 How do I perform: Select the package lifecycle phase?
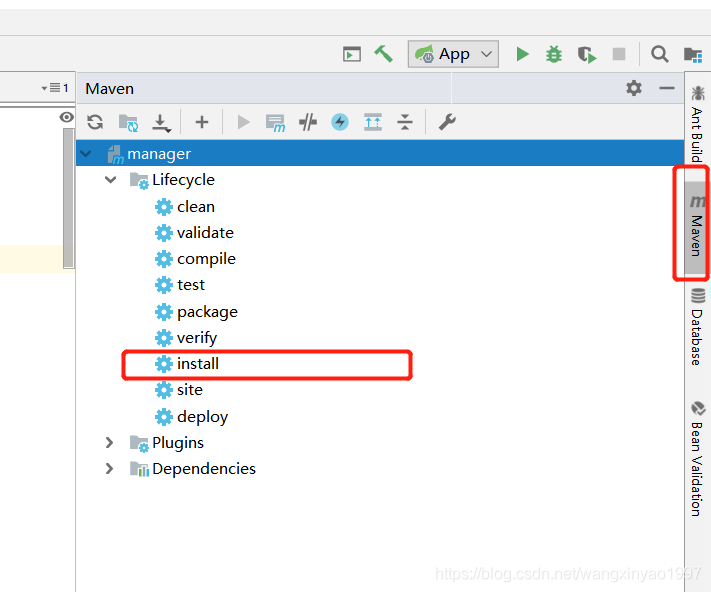pos(196,312)
